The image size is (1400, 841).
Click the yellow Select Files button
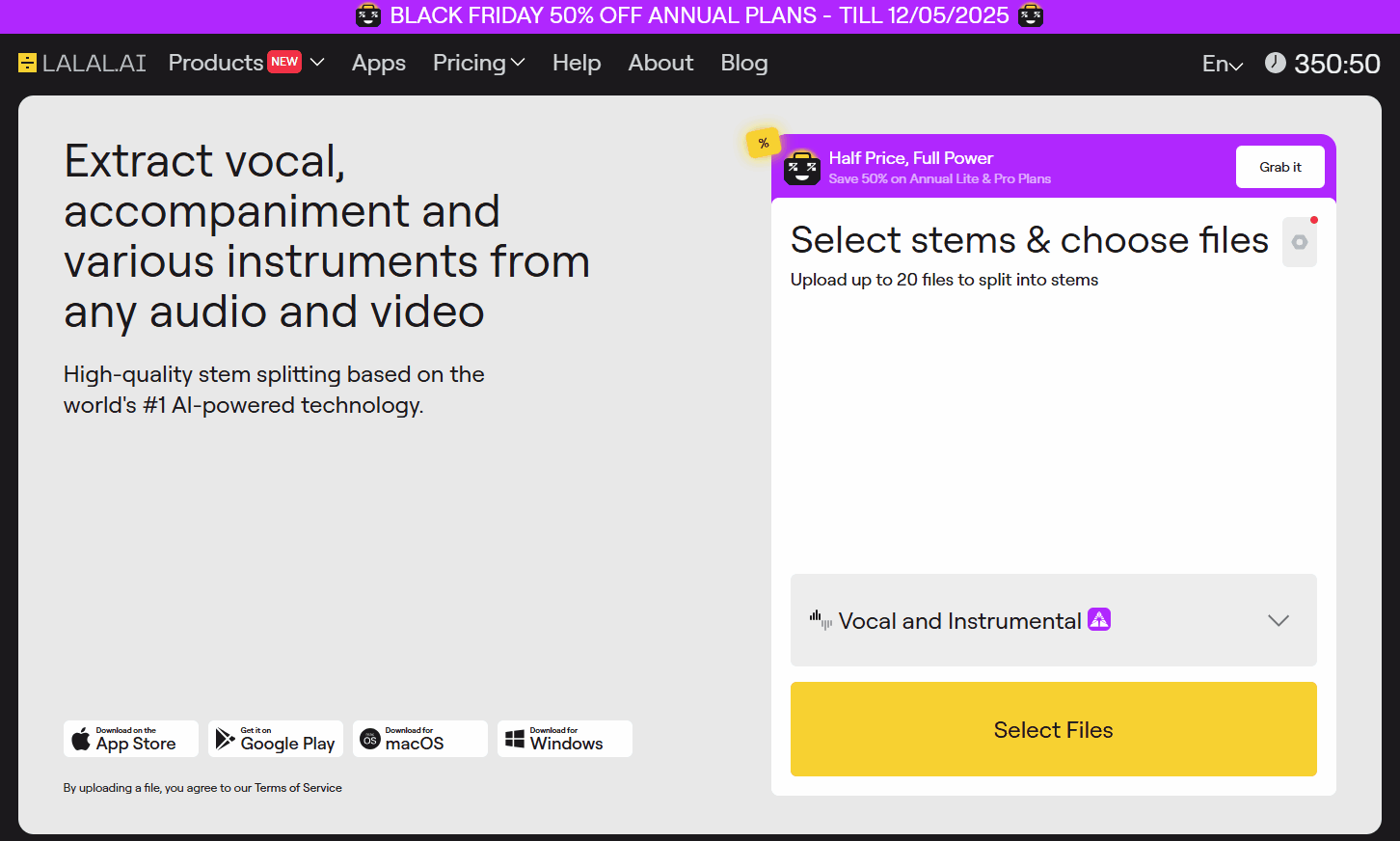point(1053,729)
